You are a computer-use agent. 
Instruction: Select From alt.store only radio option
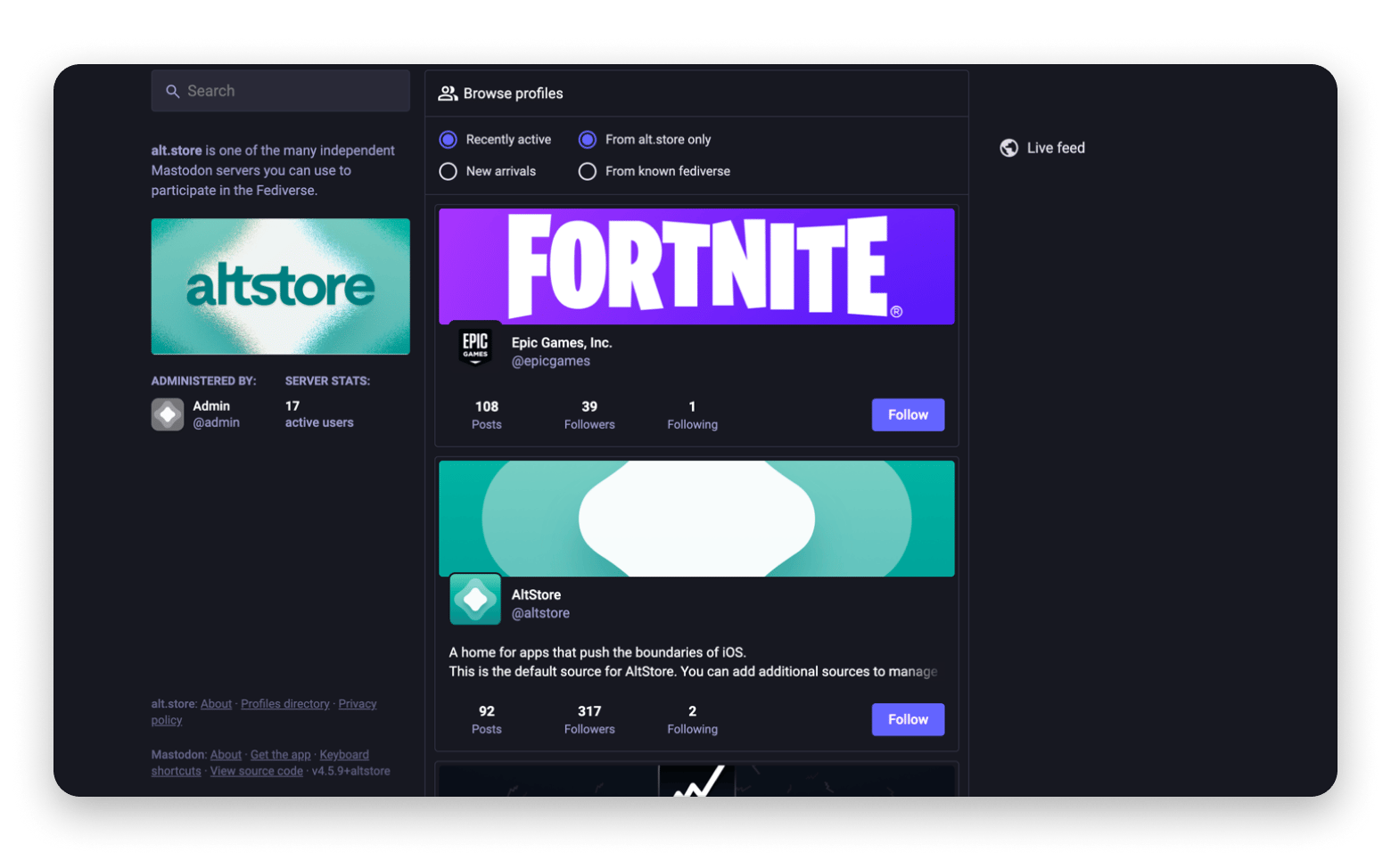[588, 140]
